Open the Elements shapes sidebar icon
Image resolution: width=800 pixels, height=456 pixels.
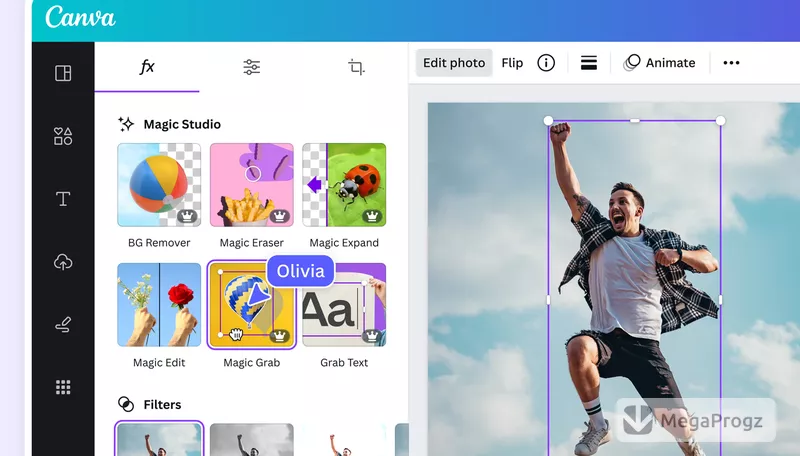pyautogui.click(x=63, y=136)
